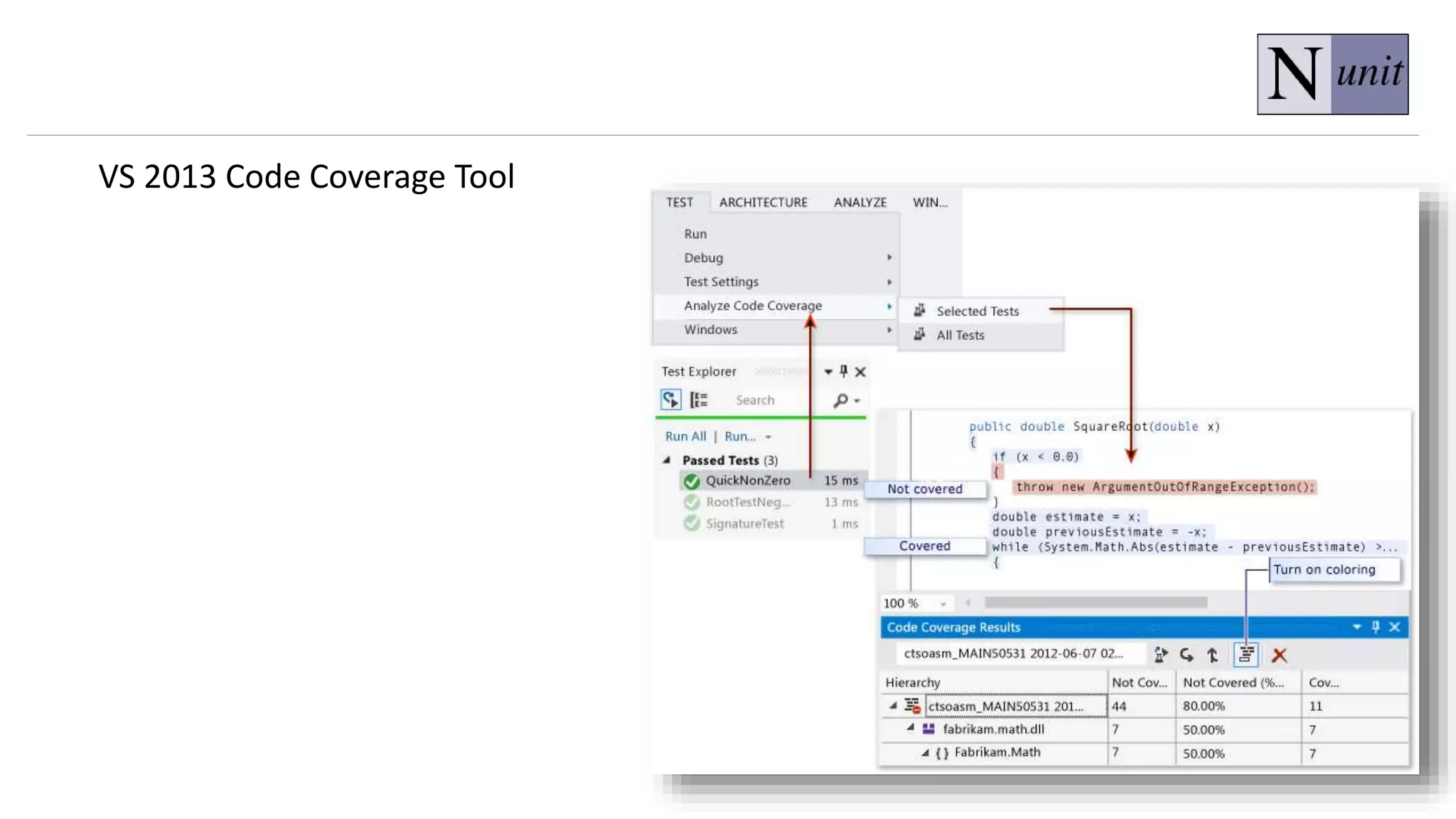Image resolution: width=1456 pixels, height=819 pixels.
Task: Toggle run tests after build icon
Action: [x=670, y=400]
